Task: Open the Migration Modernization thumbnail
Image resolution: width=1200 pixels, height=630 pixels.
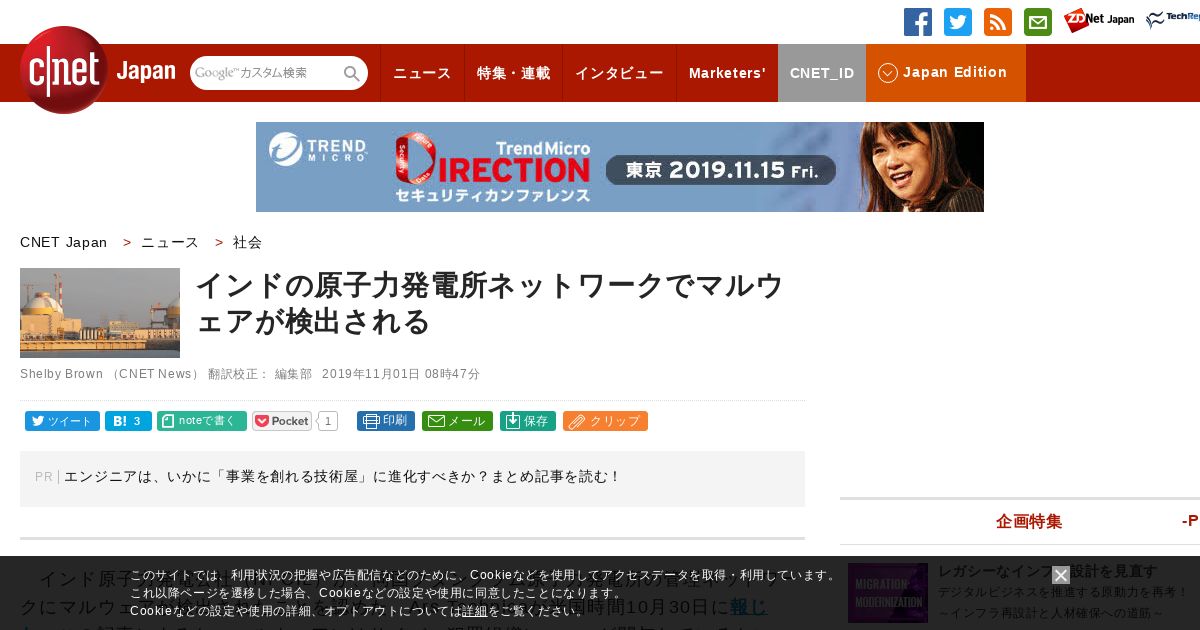Action: pos(888,593)
